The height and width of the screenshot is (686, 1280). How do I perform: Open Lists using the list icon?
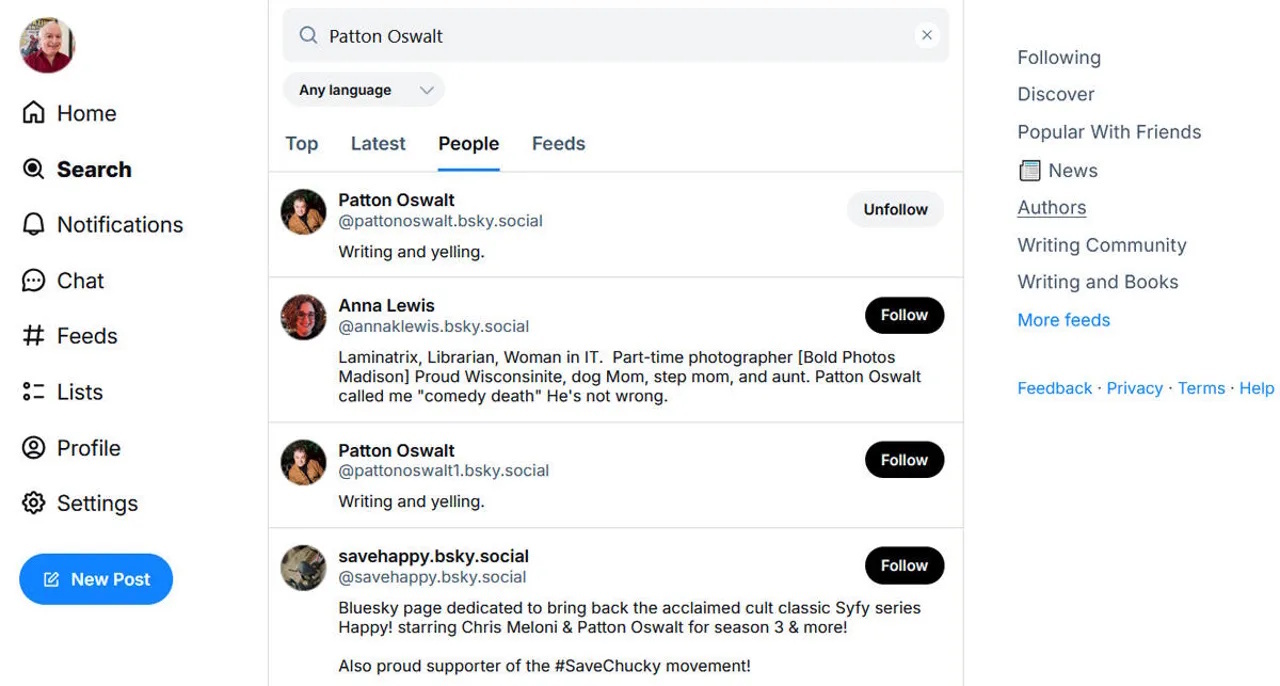(34, 392)
